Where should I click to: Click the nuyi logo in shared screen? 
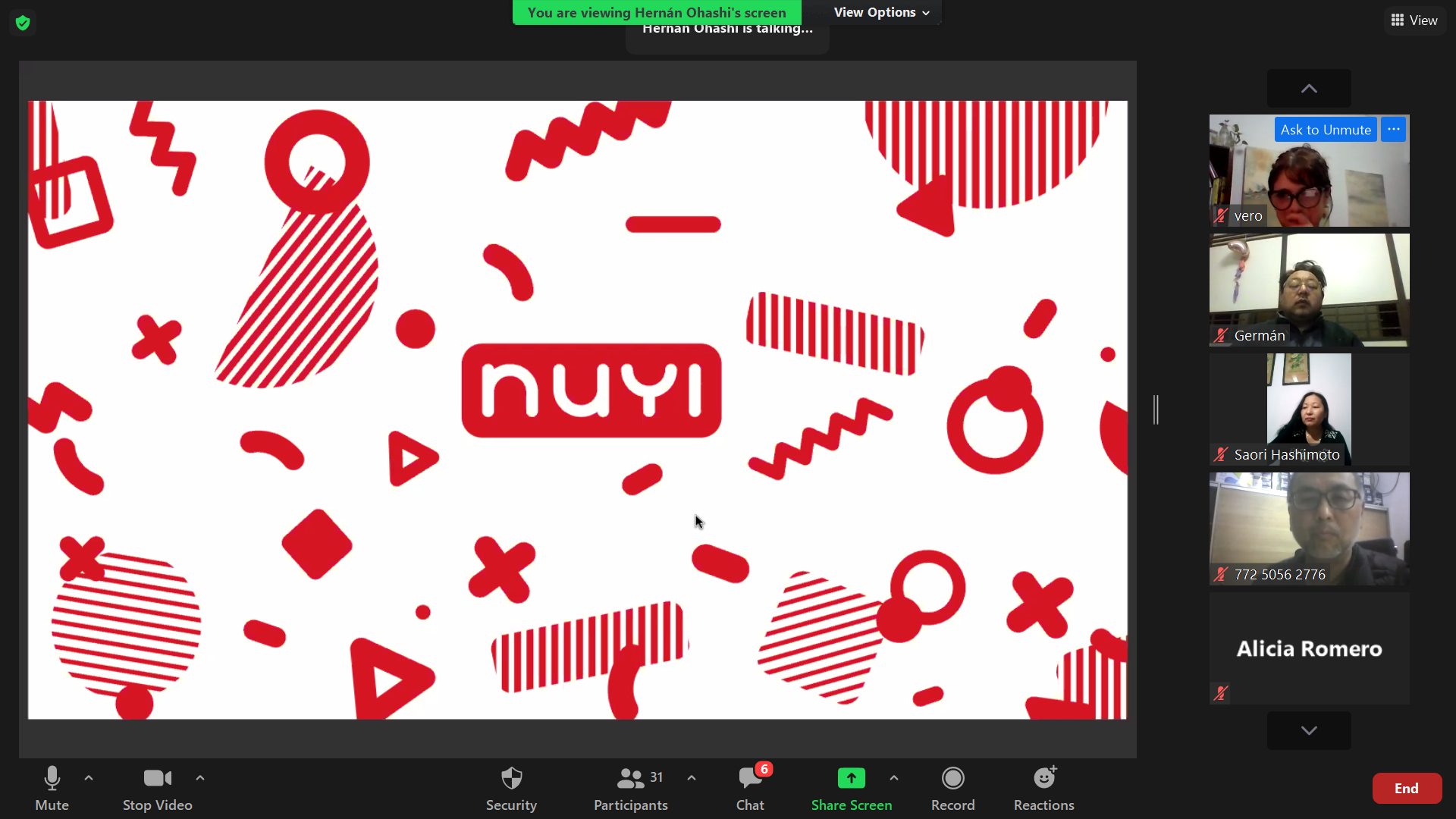point(591,391)
